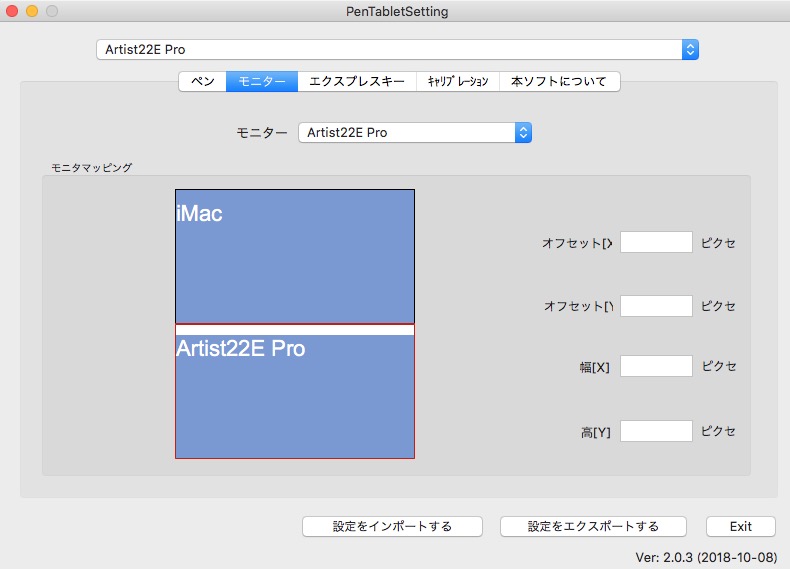790x569 pixels.
Task: Open the 本ソフトについて tab
Action: coord(559,81)
